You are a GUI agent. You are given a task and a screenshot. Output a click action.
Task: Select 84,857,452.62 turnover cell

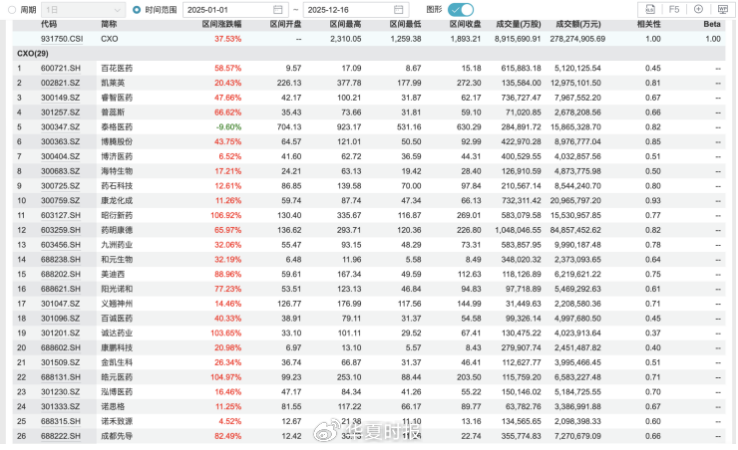click(x=576, y=230)
